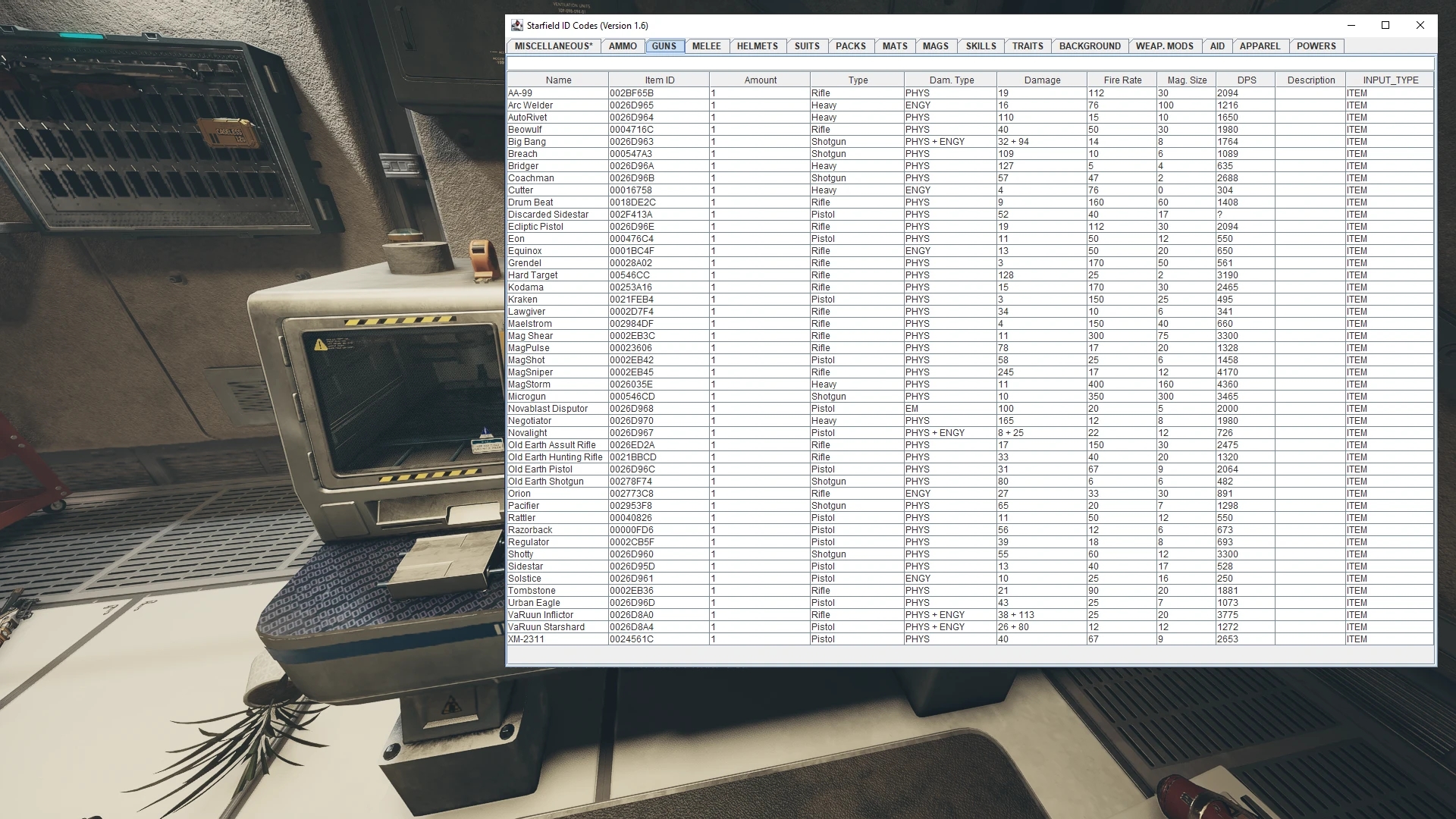The height and width of the screenshot is (819, 1456).
Task: Select the Arc Welder name cell
Action: [557, 105]
